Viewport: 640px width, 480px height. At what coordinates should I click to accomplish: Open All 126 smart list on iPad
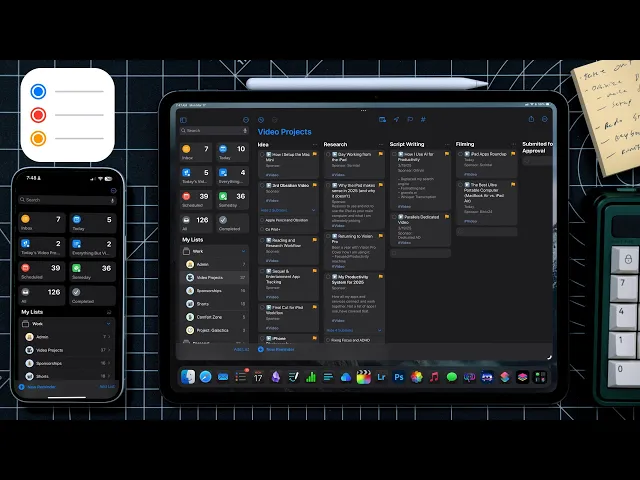tap(196, 223)
